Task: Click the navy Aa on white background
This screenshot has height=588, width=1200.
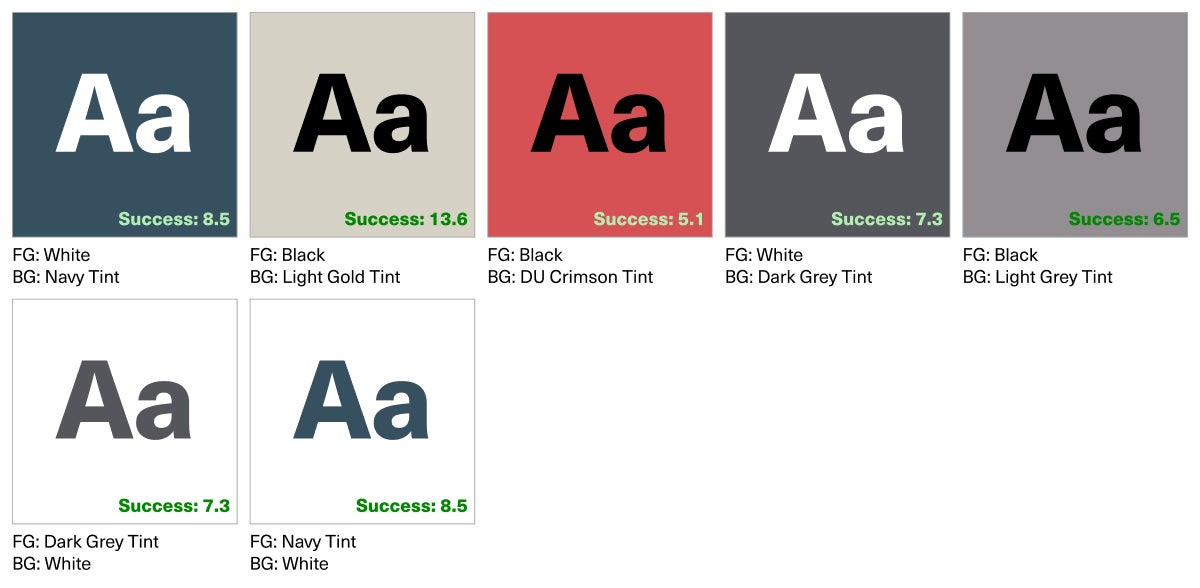Action: [362, 403]
